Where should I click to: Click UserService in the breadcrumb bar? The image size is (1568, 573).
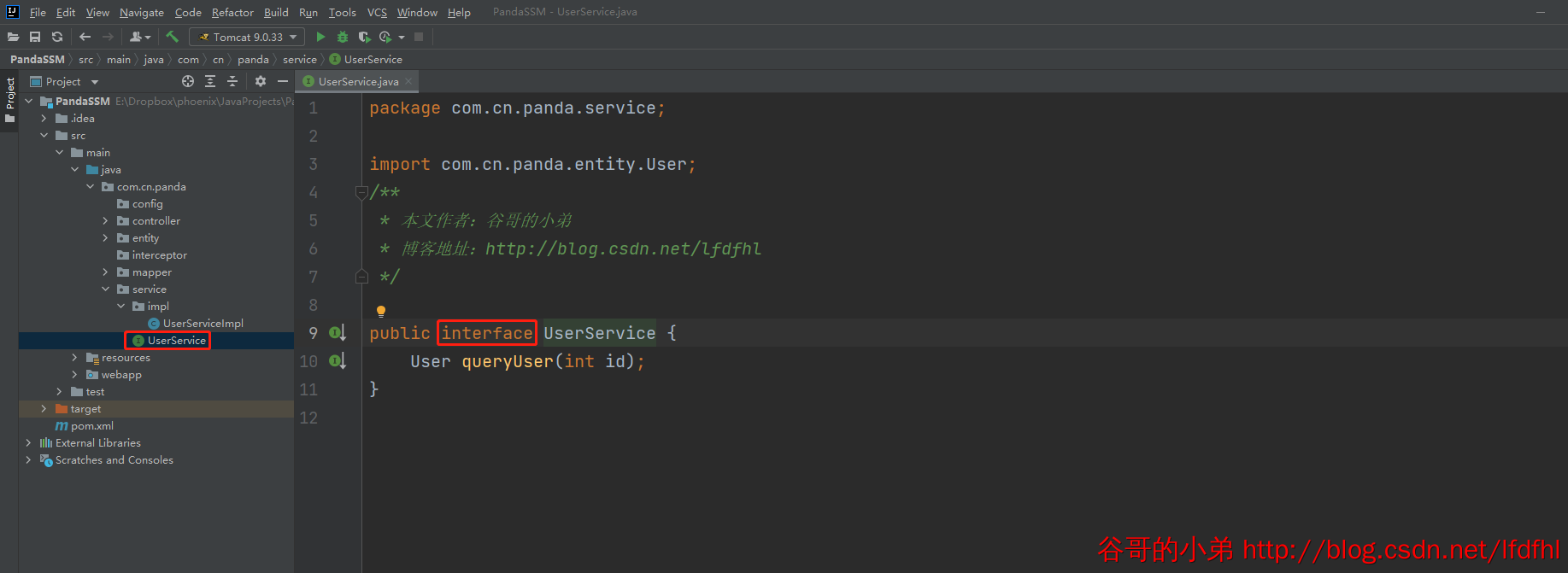(x=366, y=59)
